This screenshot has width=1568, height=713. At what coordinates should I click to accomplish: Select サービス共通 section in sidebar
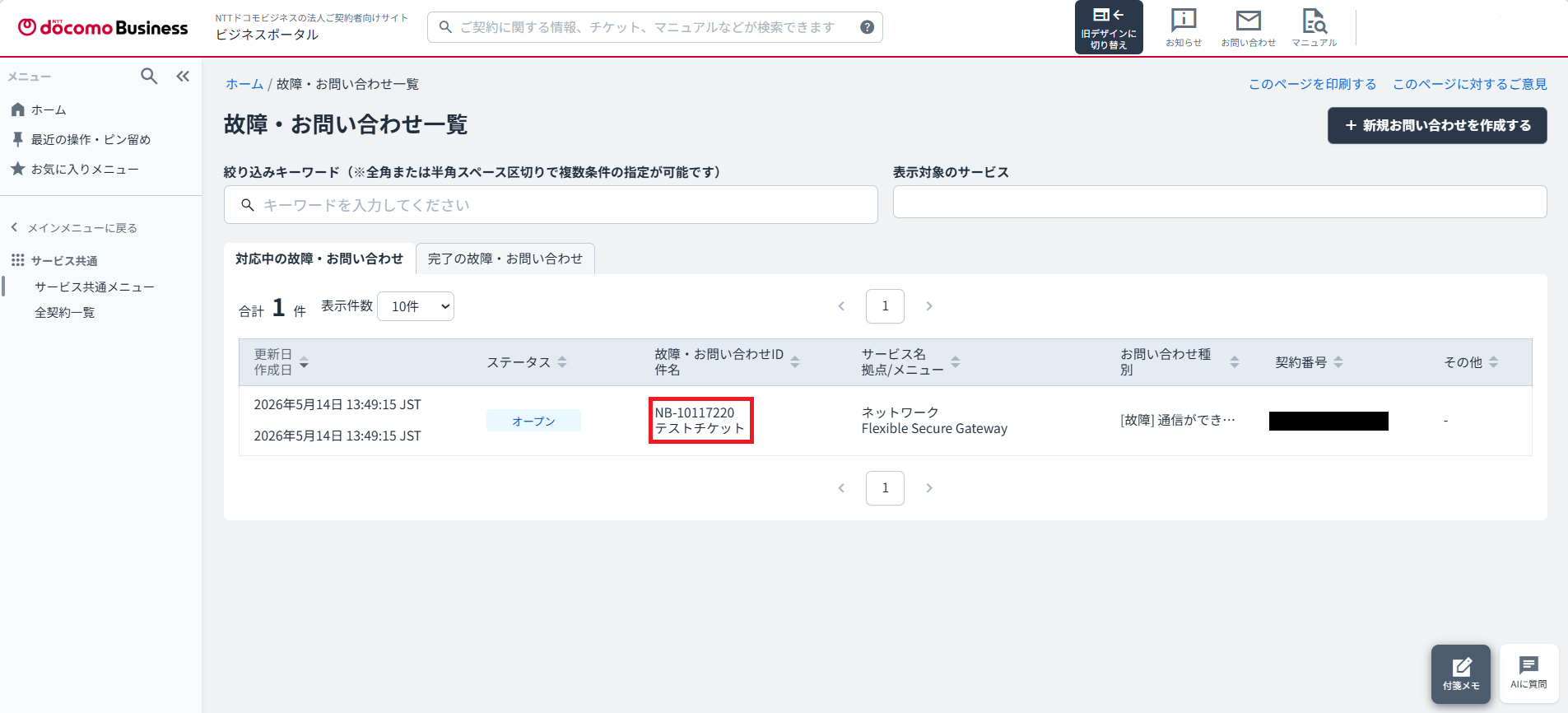[x=64, y=260]
